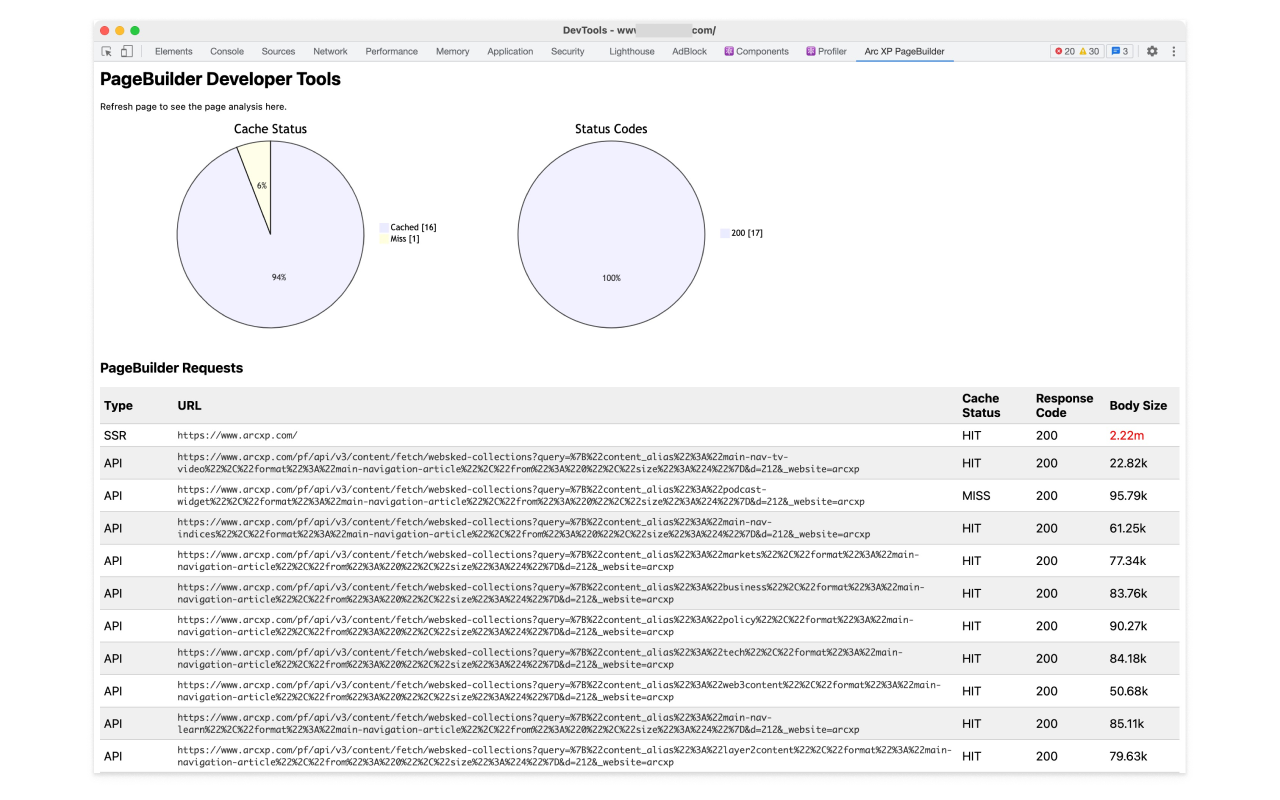Click the React icon on Profiler tab
The width and height of the screenshot is (1280, 800).
[x=811, y=51]
